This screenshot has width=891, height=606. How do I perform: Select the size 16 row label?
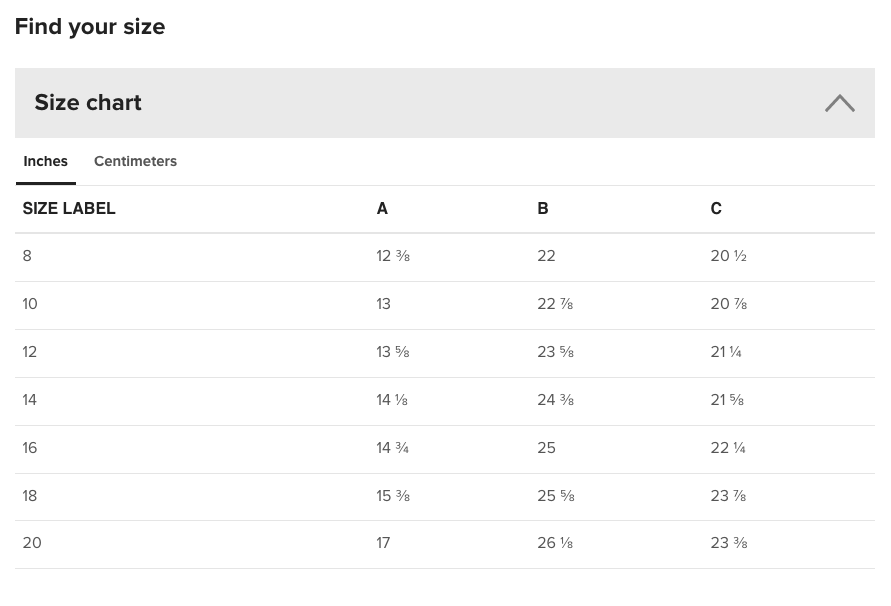click(x=30, y=448)
